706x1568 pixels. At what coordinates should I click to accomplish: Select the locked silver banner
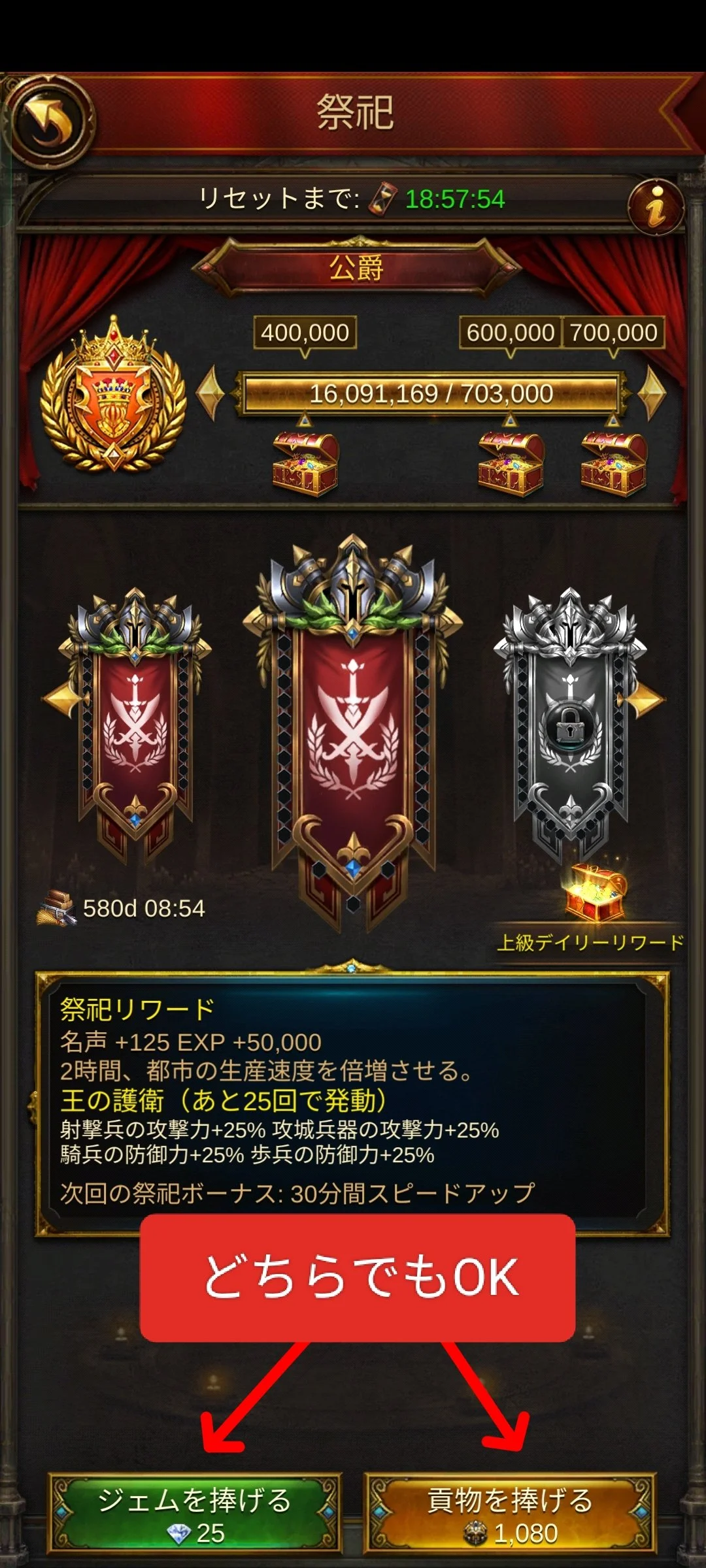click(570, 722)
